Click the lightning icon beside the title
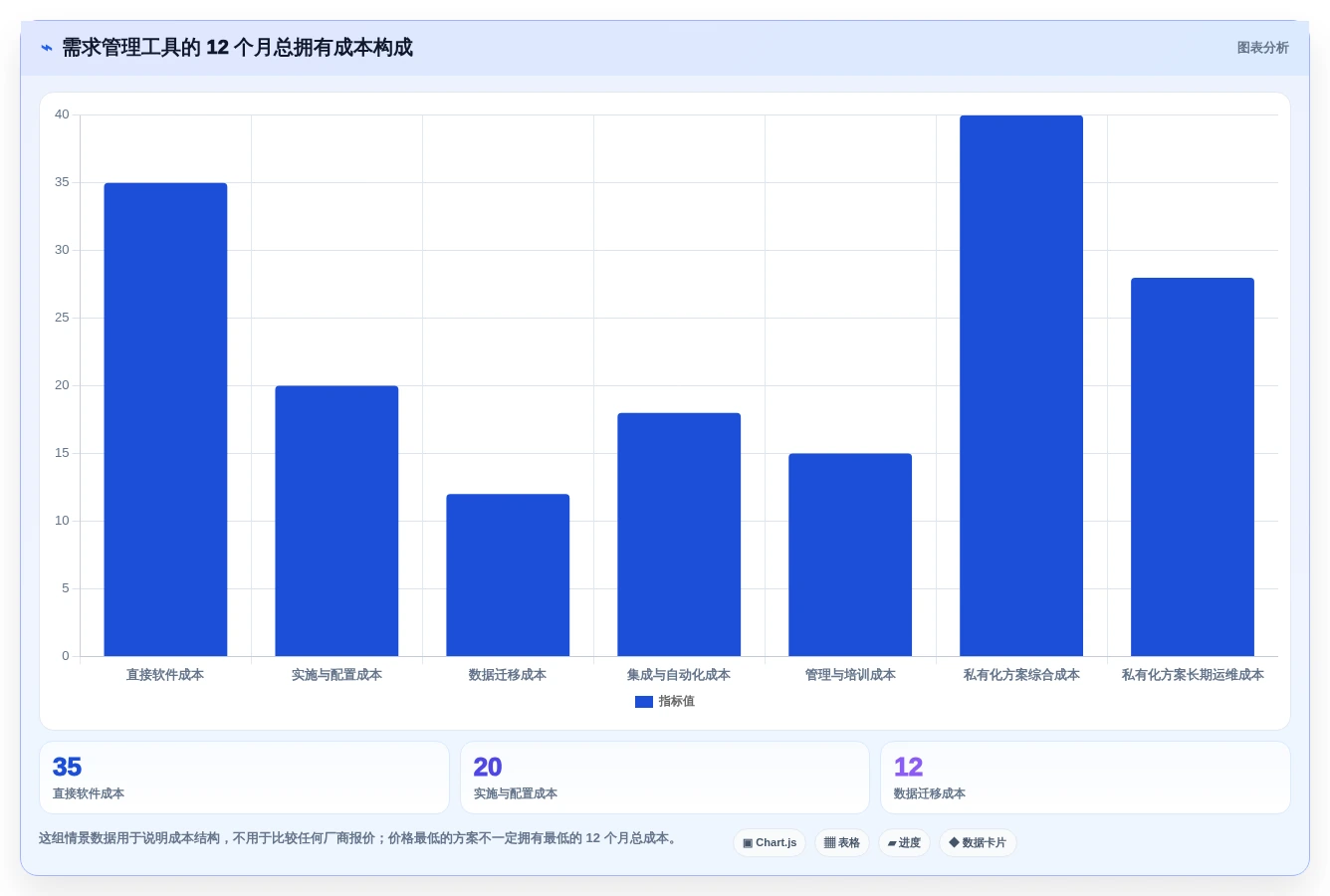Image resolution: width=1330 pixels, height=896 pixels. pyautogui.click(x=46, y=48)
